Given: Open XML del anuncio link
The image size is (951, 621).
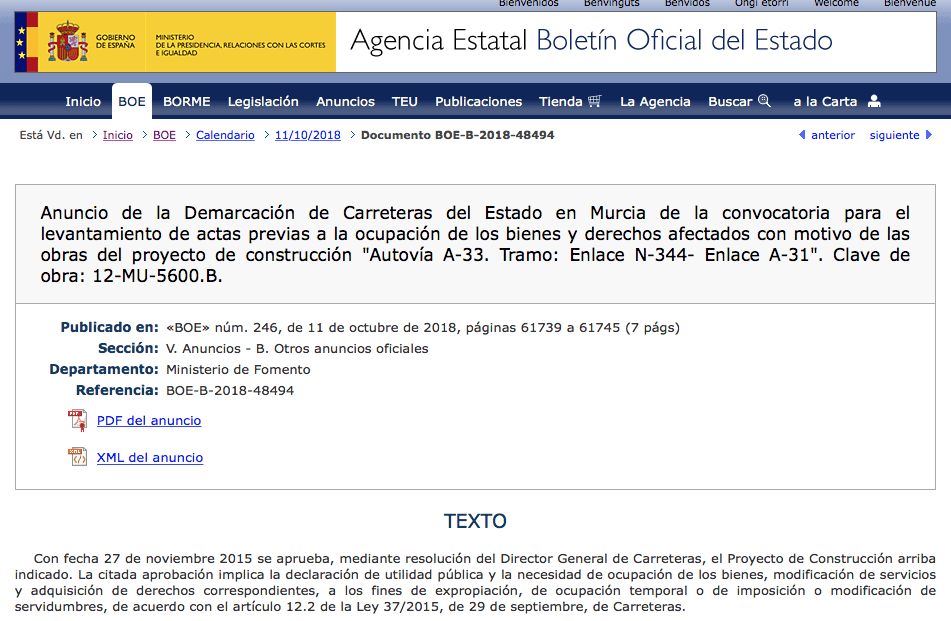Looking at the screenshot, I should click(150, 457).
